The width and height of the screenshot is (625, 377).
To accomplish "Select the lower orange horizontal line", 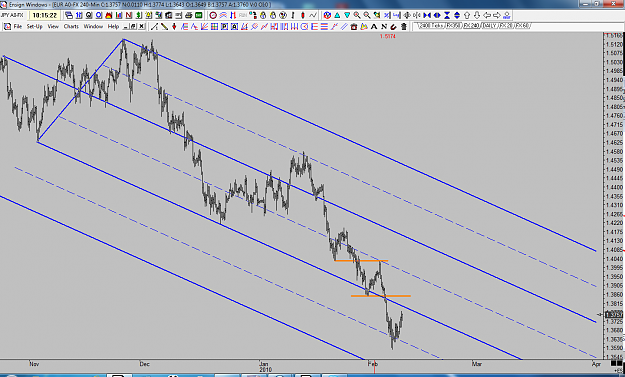I will (381, 296).
